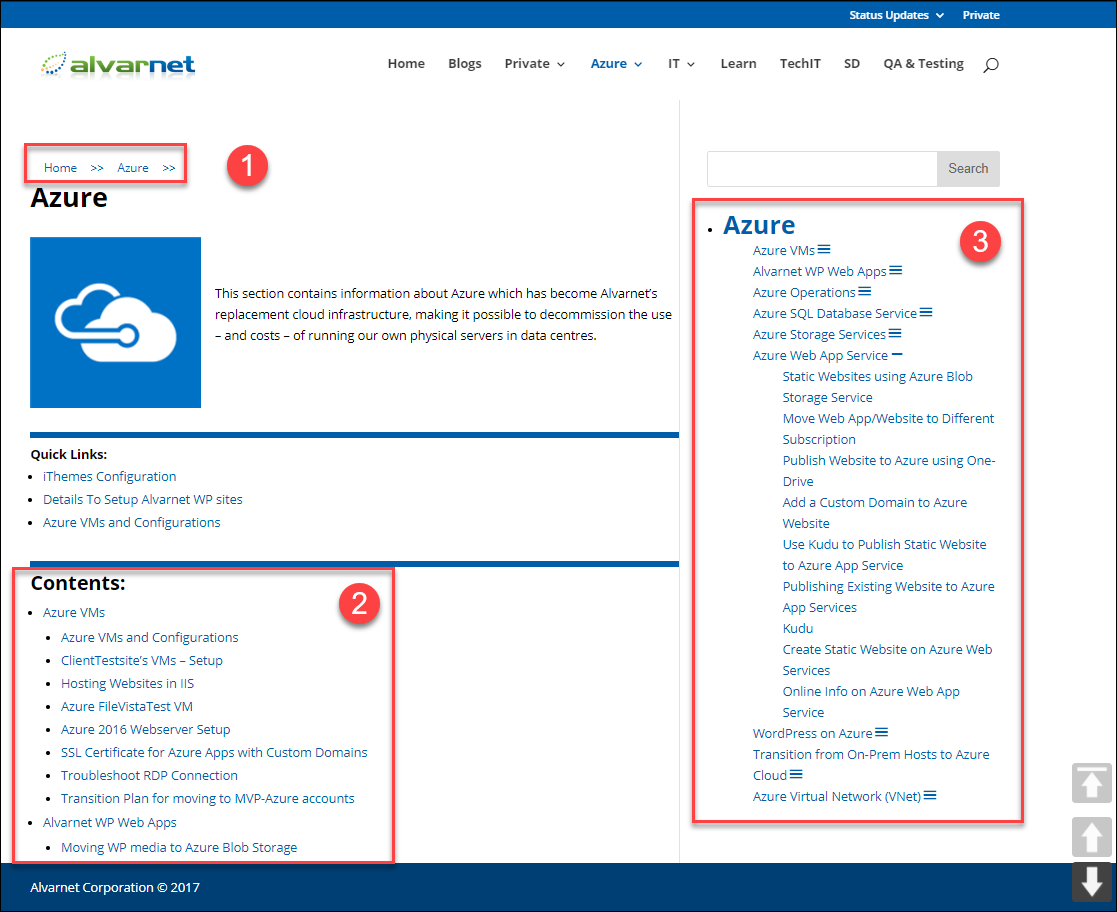The height and width of the screenshot is (912, 1117).
Task: Open SD menu item
Action: (x=851, y=63)
